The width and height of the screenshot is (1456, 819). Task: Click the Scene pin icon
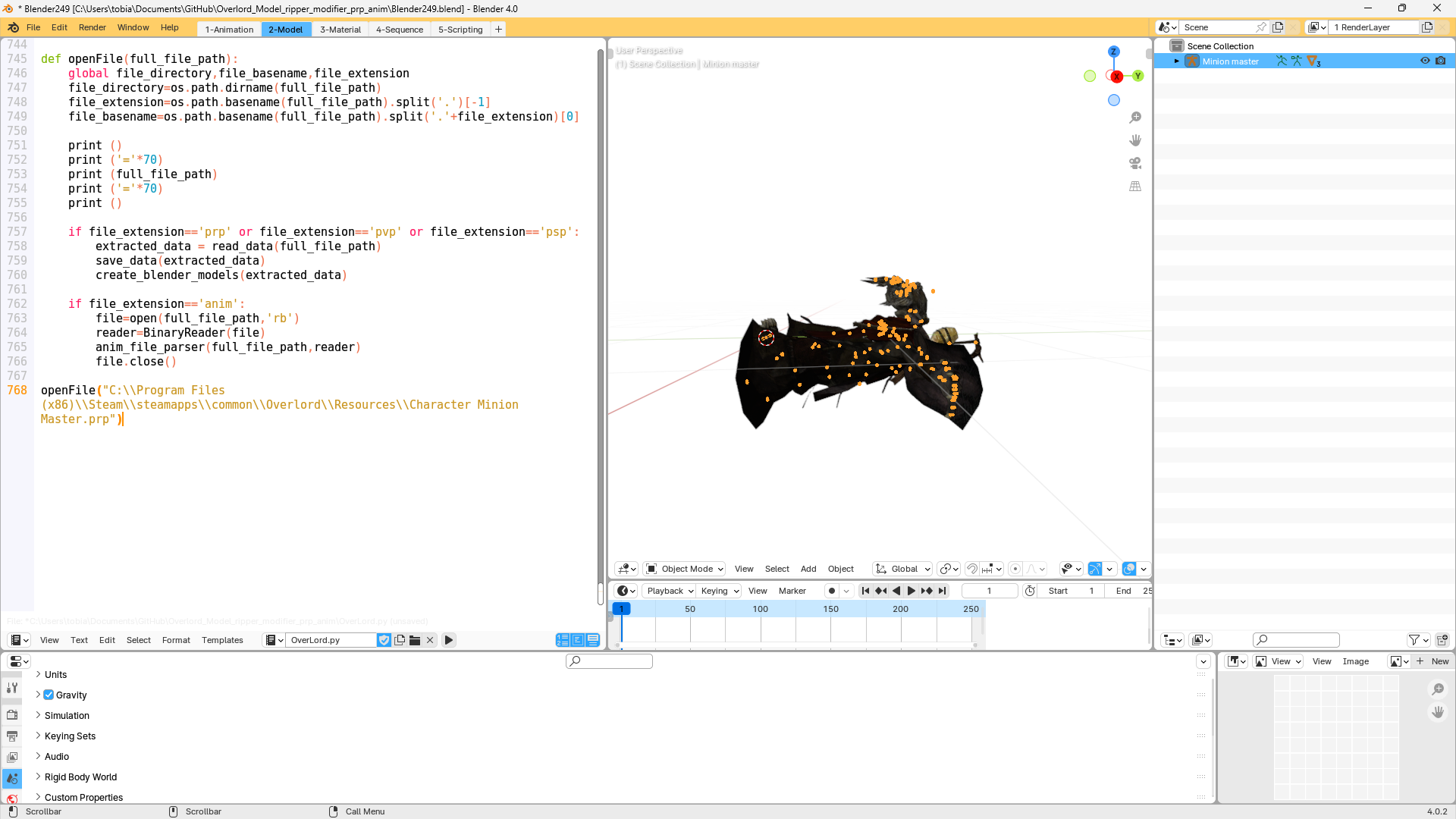click(x=1261, y=27)
